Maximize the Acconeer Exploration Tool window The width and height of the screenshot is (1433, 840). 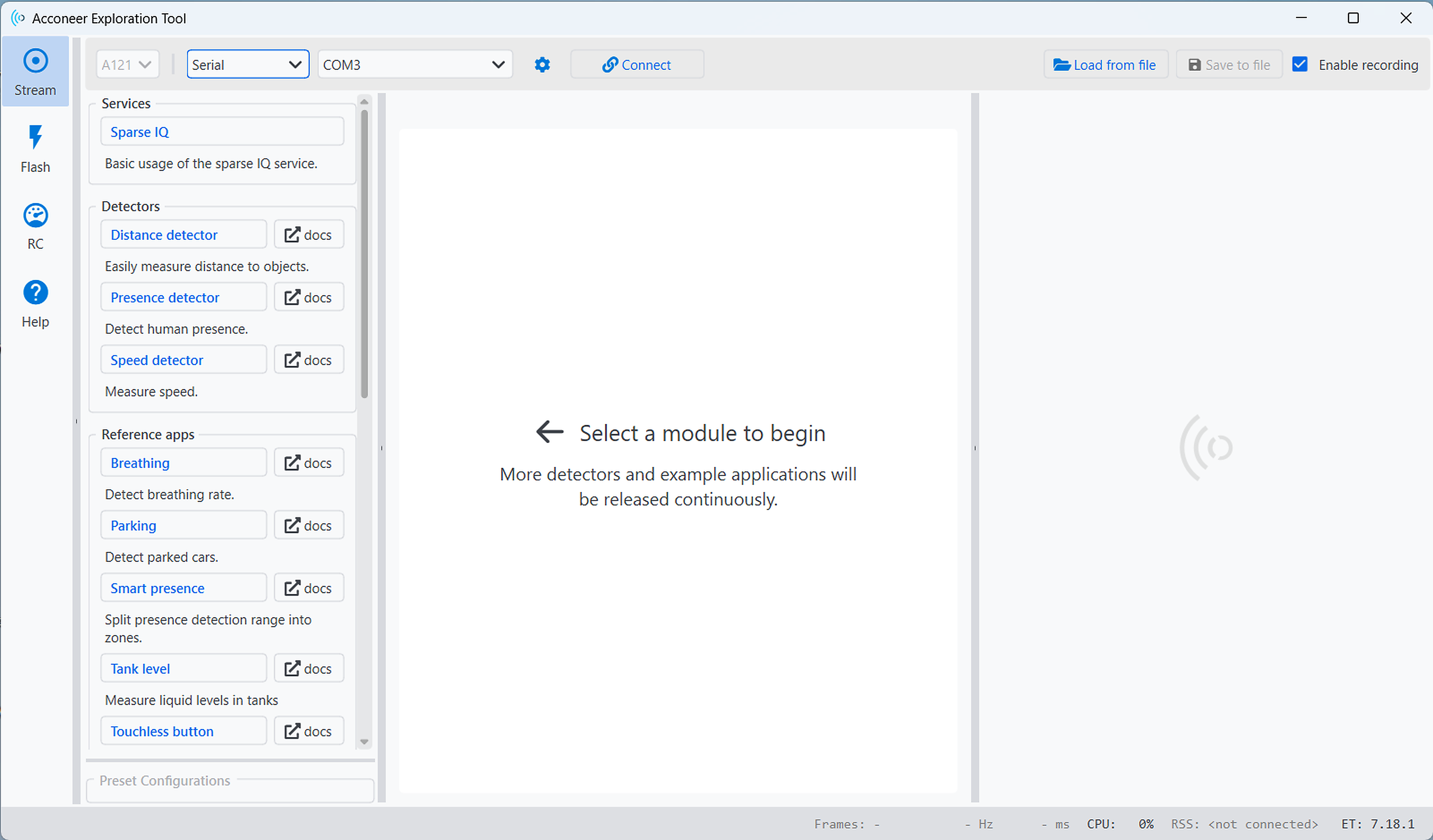[x=1353, y=18]
